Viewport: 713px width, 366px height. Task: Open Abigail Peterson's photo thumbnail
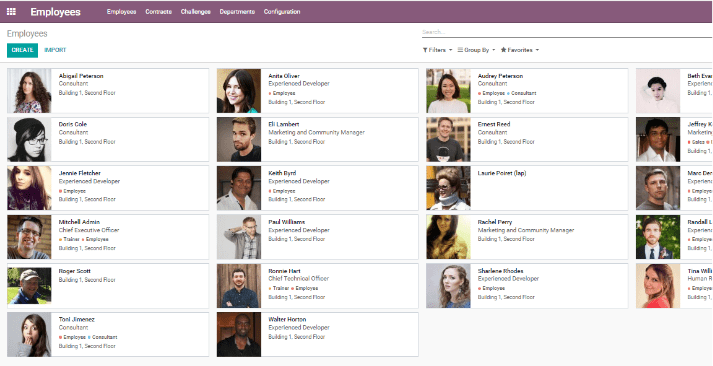coord(30,91)
